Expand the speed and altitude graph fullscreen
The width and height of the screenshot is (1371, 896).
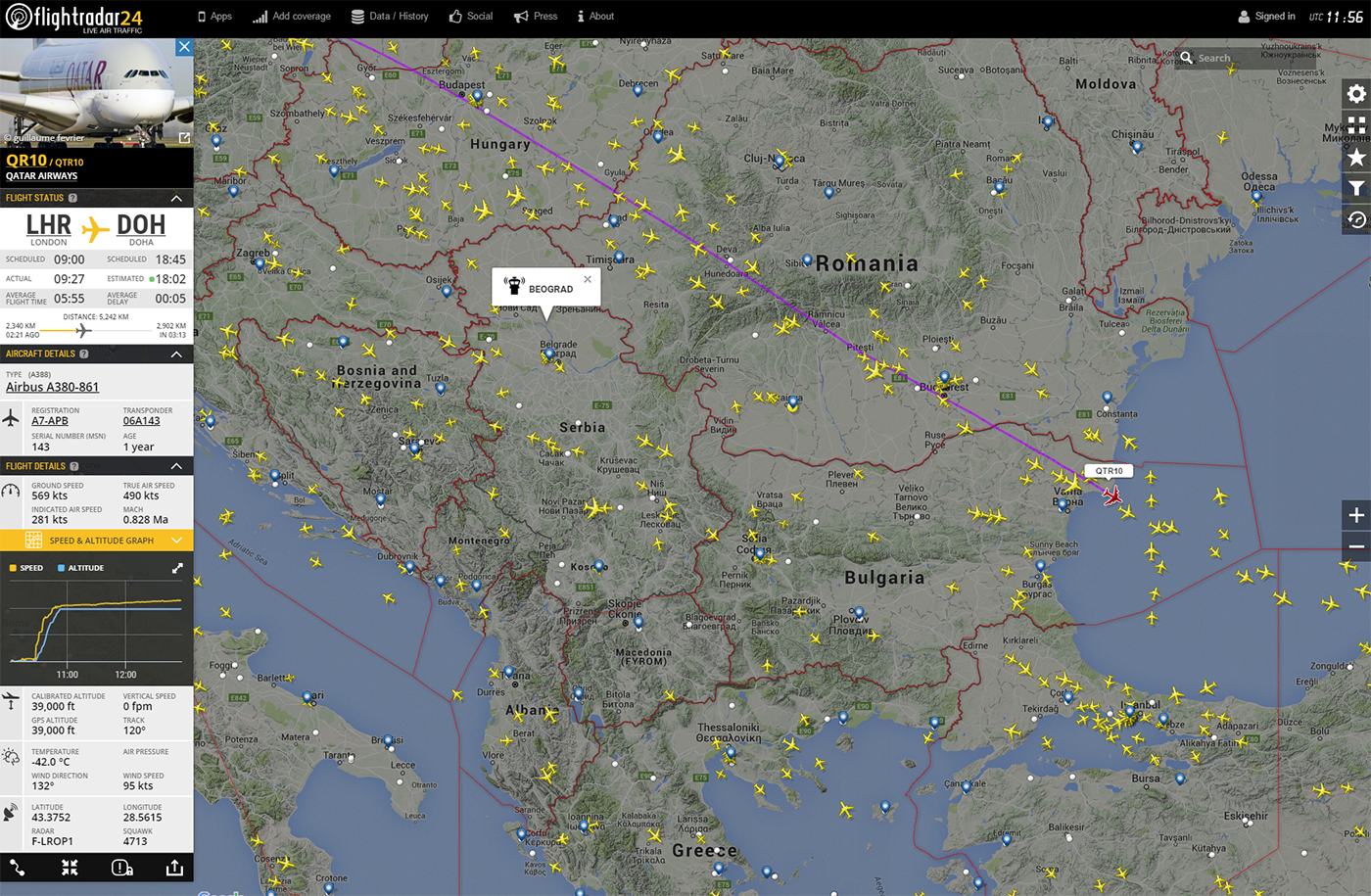click(x=177, y=568)
